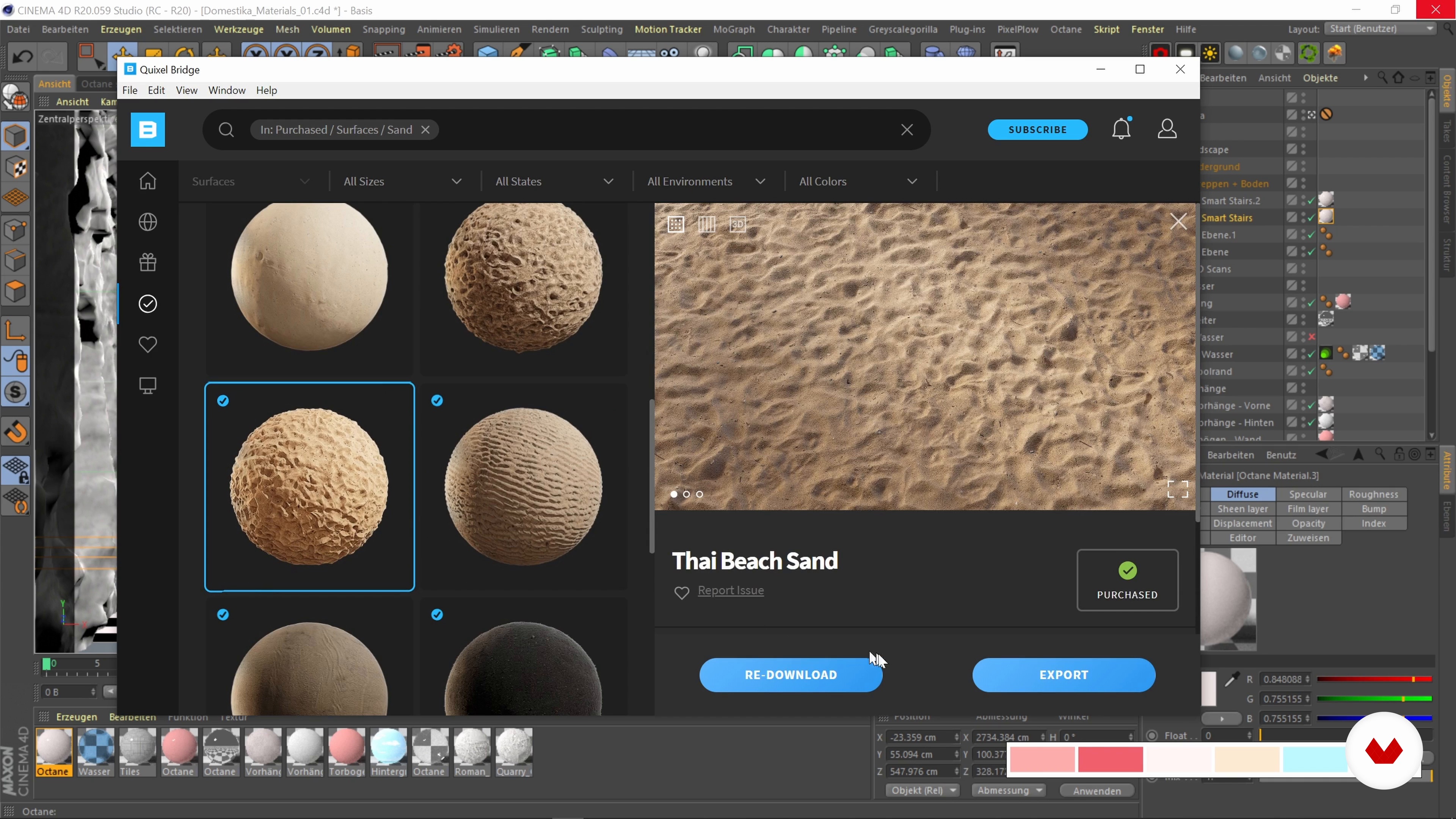This screenshot has height=819, width=1456.
Task: Expand preview image to fullscreen
Action: coord(1177,489)
